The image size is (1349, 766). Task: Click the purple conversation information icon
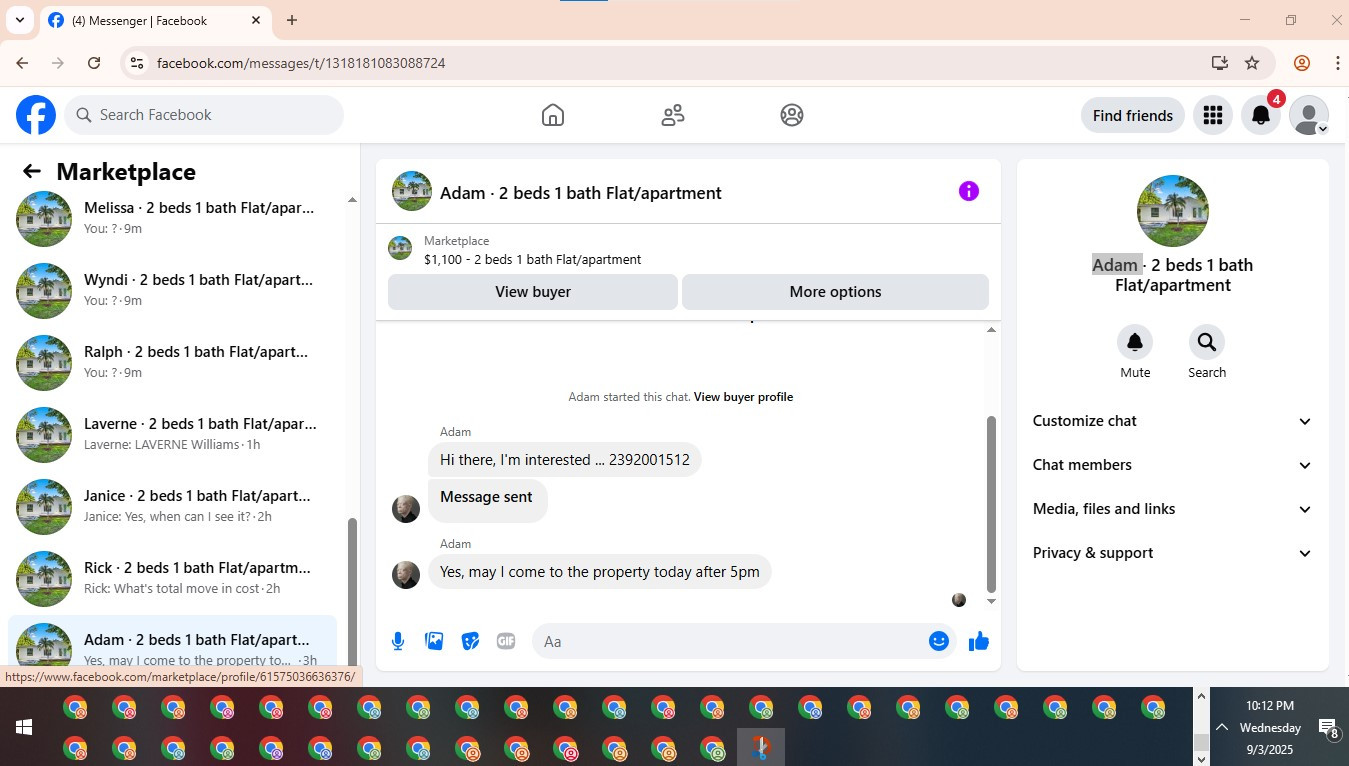point(969,191)
